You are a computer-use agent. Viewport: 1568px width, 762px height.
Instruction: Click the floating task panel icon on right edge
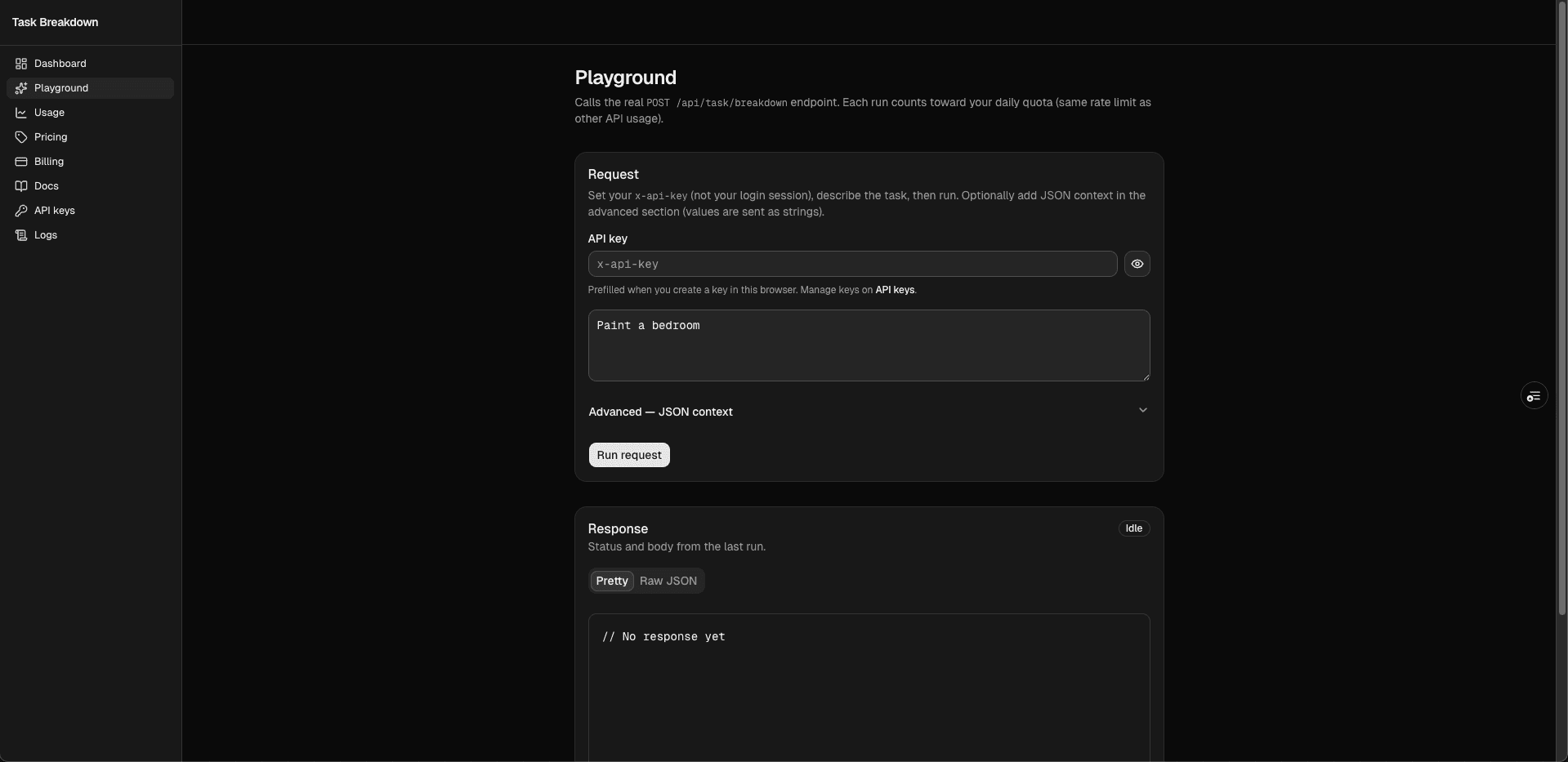tap(1534, 395)
